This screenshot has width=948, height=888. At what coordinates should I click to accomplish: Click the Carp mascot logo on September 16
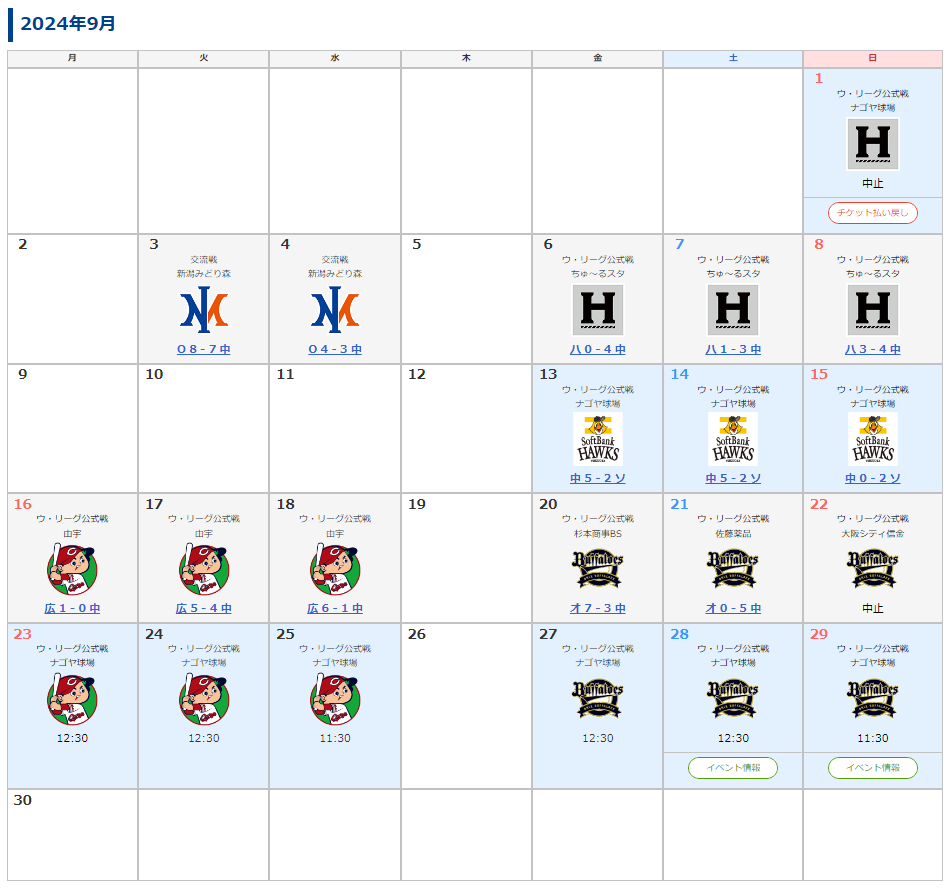72,569
